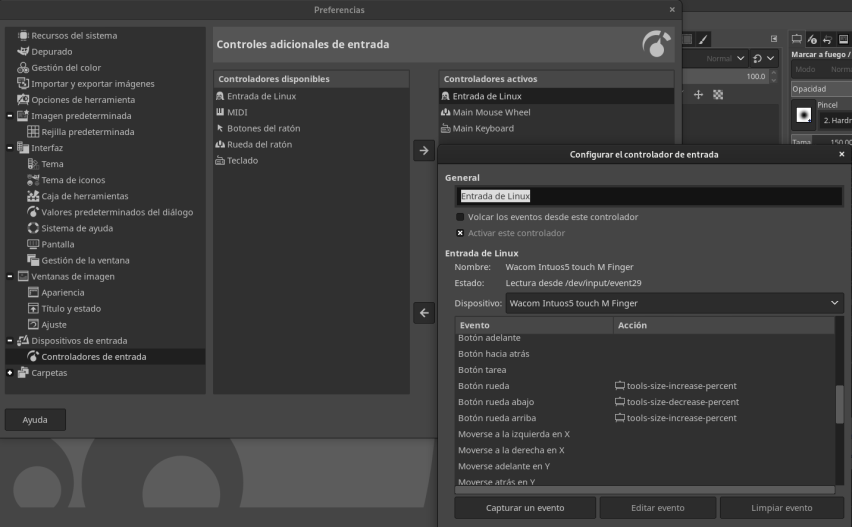Select the Botón rueda abajo event row

(x=496, y=402)
